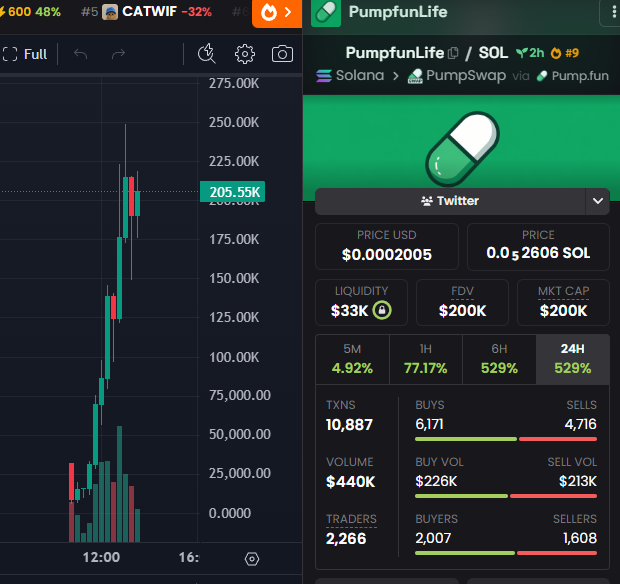620x584 pixels.
Task: Open the Twitter link button
Action: (450, 201)
